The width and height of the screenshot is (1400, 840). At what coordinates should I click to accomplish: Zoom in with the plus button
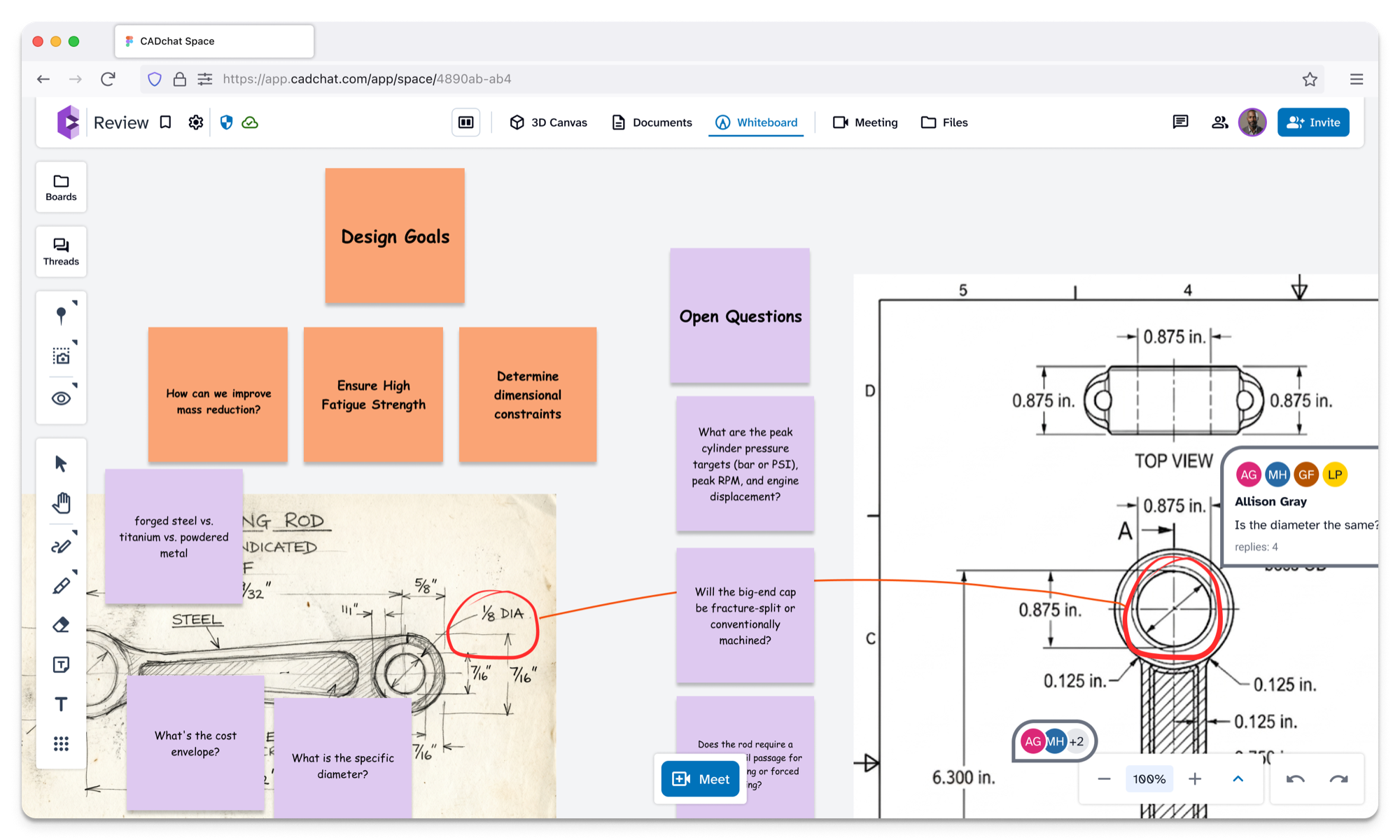1195,779
